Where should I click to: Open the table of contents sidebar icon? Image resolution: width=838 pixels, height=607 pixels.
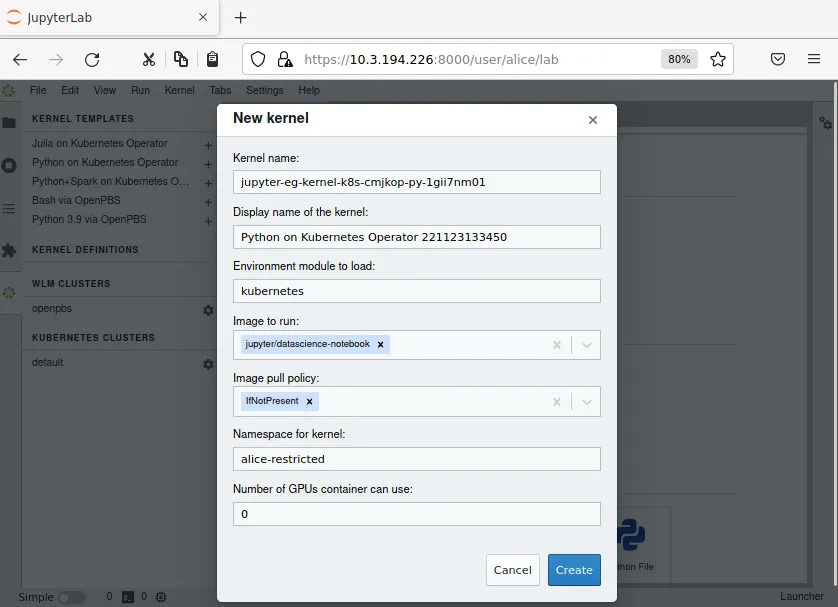pyautogui.click(x=9, y=208)
